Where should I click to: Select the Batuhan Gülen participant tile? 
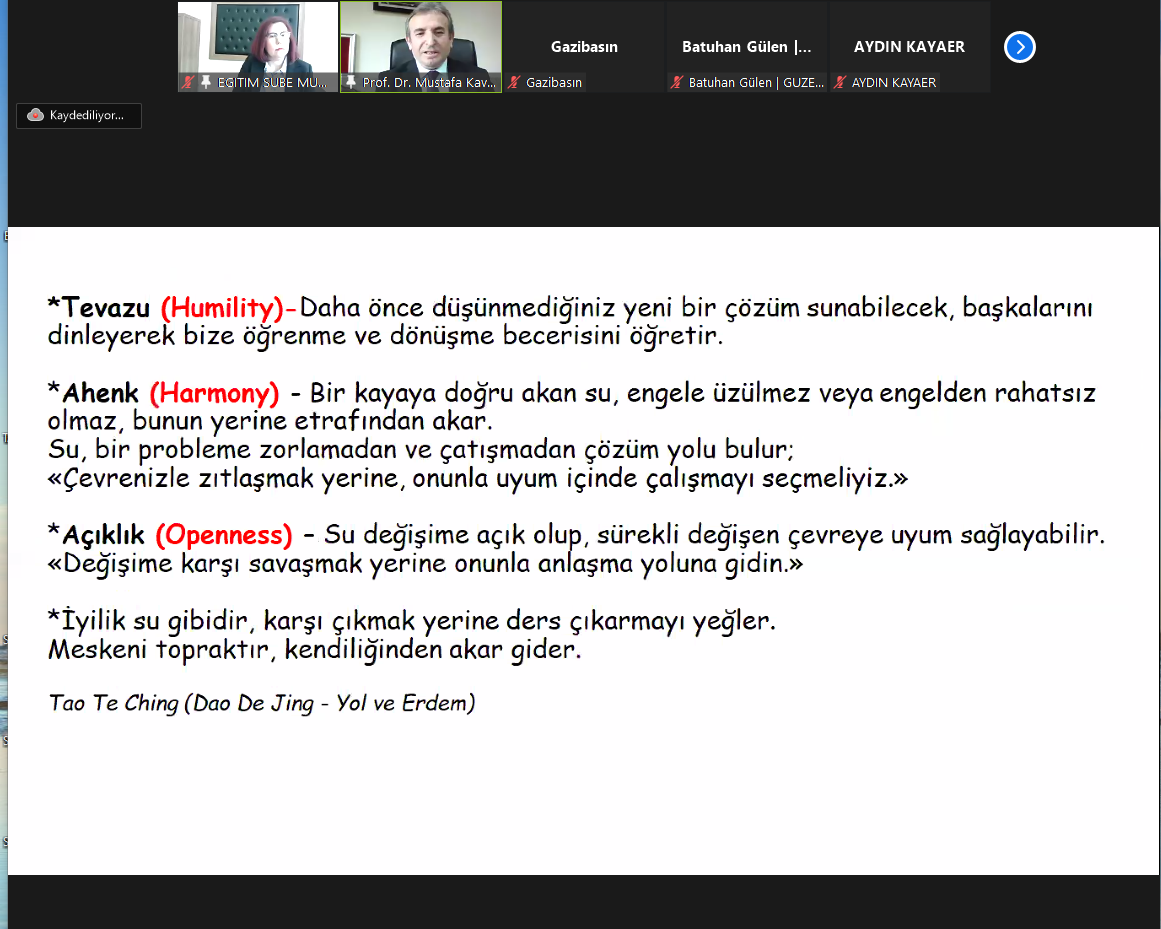click(746, 47)
